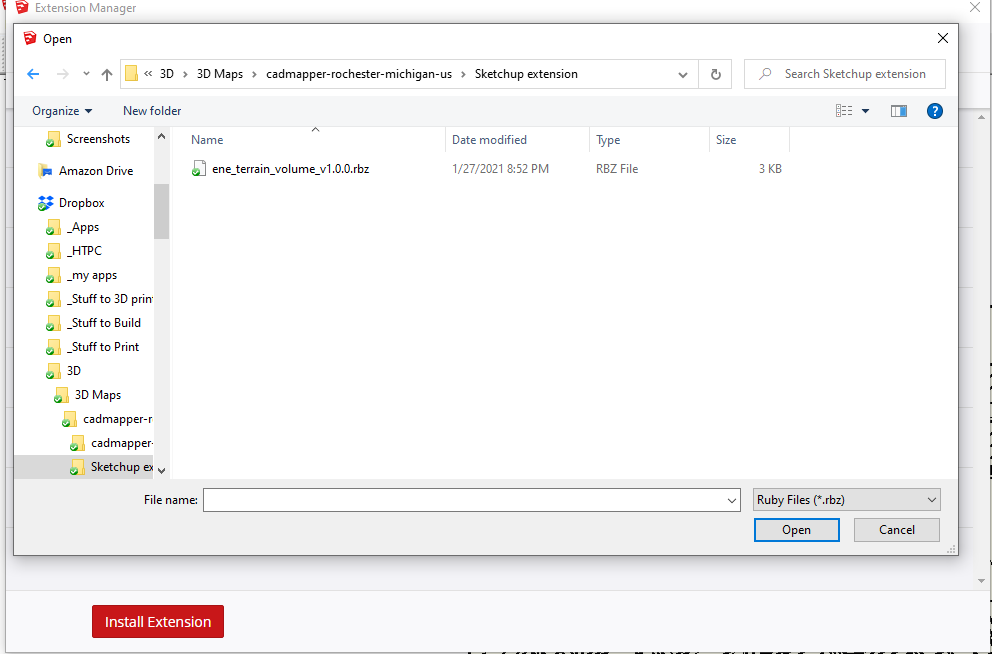Sort files by Date modified column
Screen dimensions: 992x654
click(x=517, y=140)
